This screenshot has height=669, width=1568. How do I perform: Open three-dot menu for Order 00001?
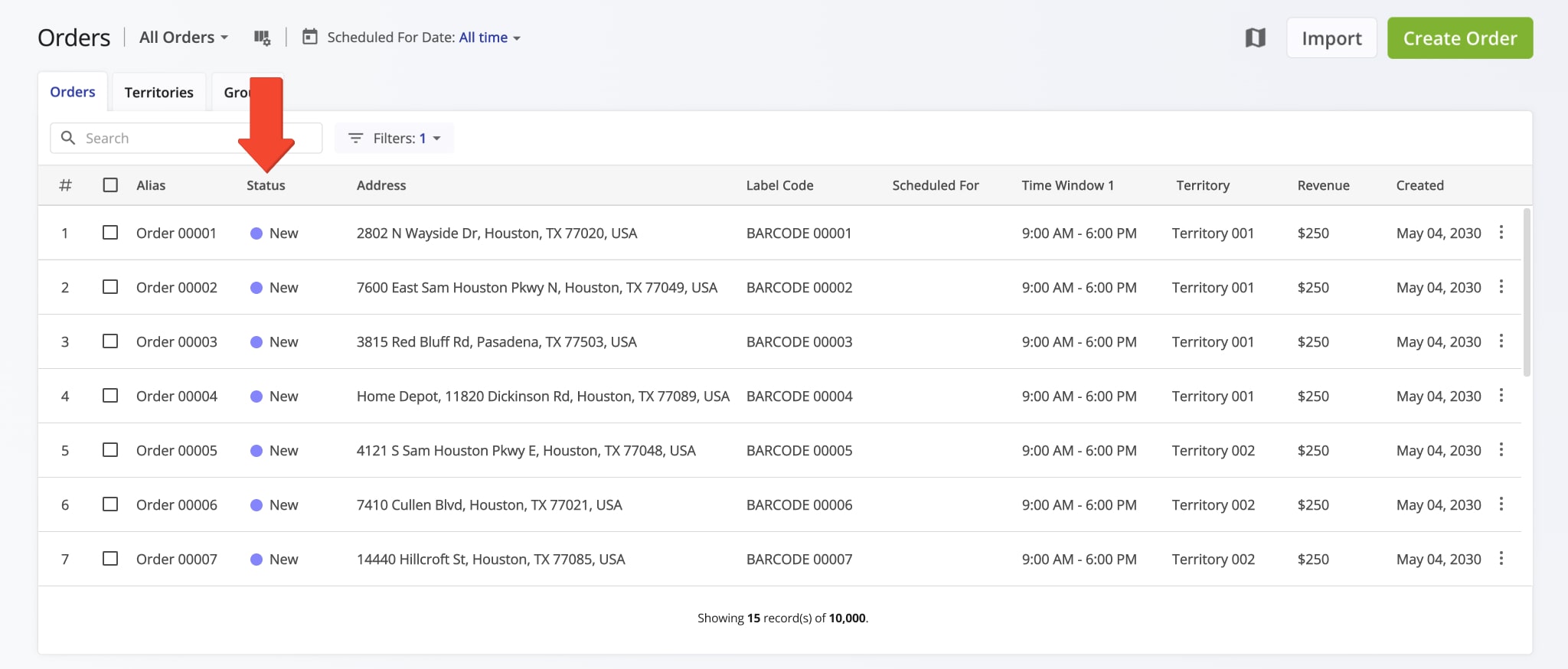(1501, 232)
